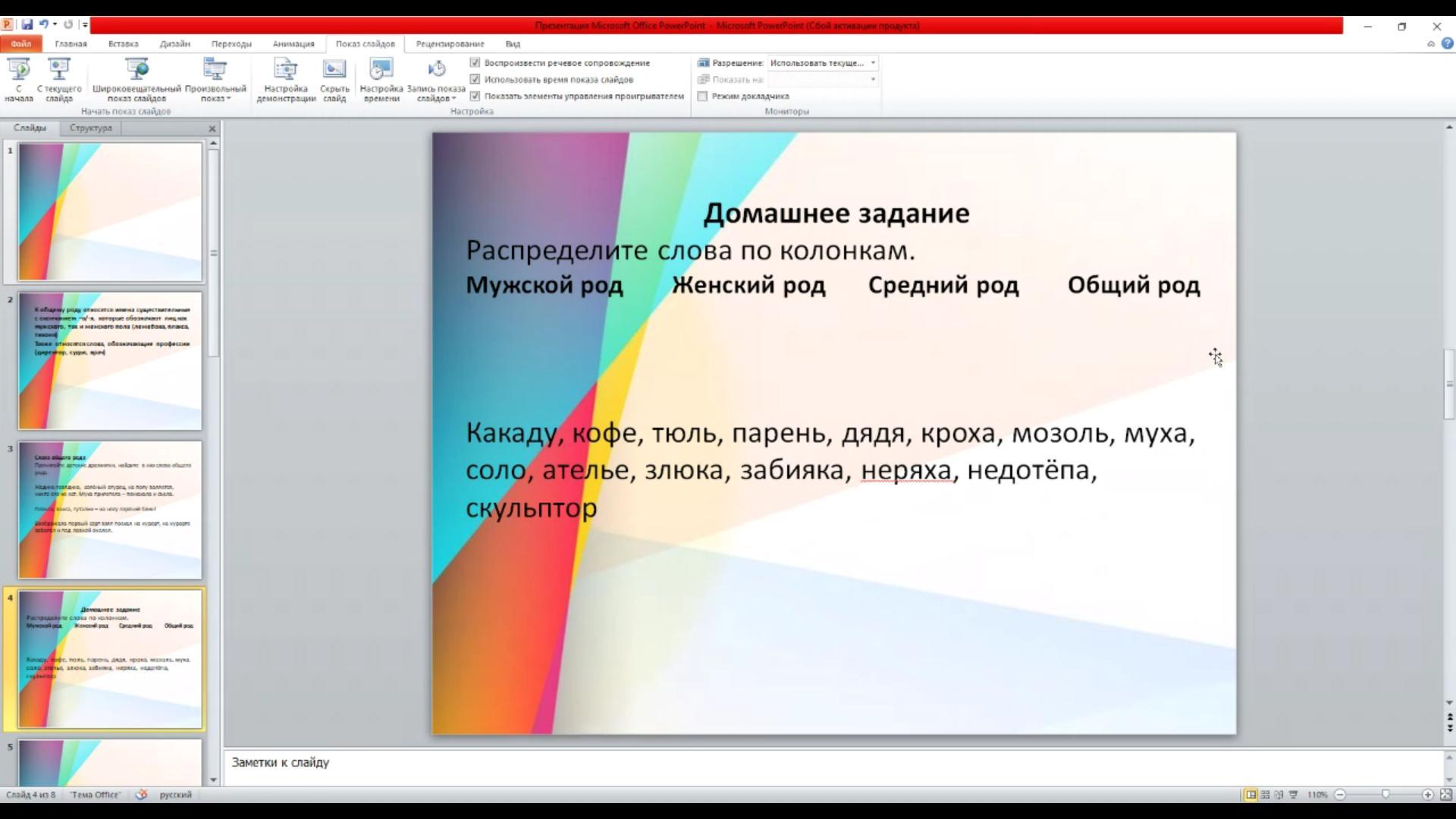Screen dimensions: 1456x819
Task: Click Rehearse Timings (Настройка времени) icon
Action: tap(381, 71)
